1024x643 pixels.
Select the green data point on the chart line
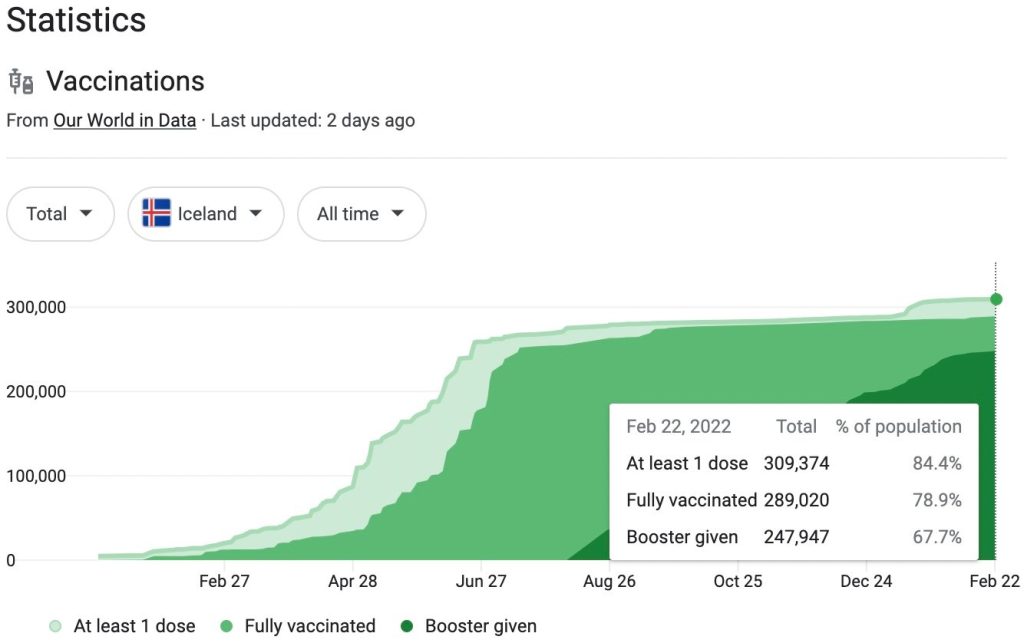(x=996, y=299)
